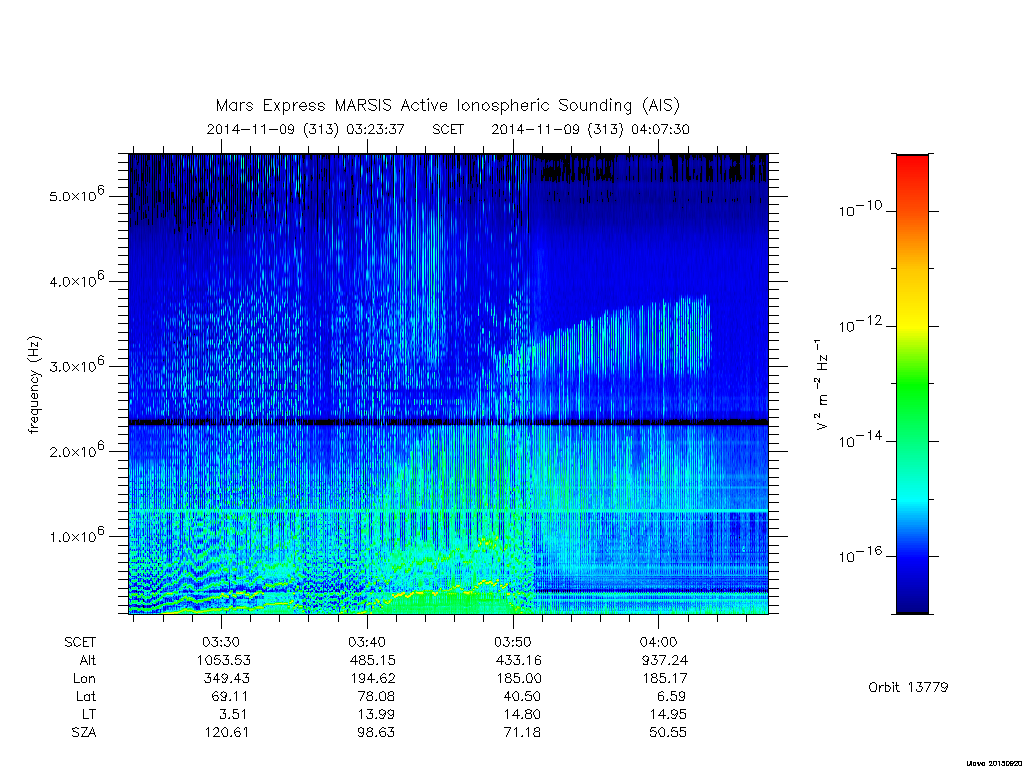Click the SZA row label
Screen dimensions: 1024x768
pos(84,732)
